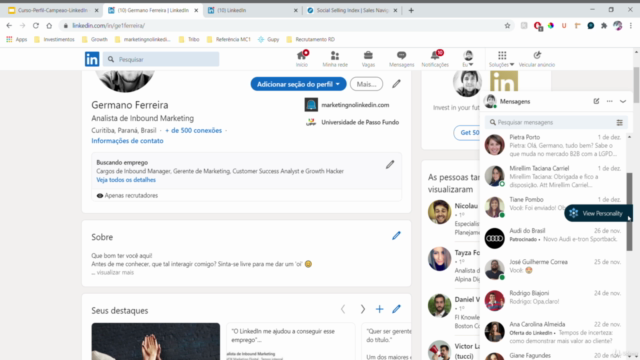
Task: Open message filter settings icon
Action: pyautogui.click(x=620, y=122)
